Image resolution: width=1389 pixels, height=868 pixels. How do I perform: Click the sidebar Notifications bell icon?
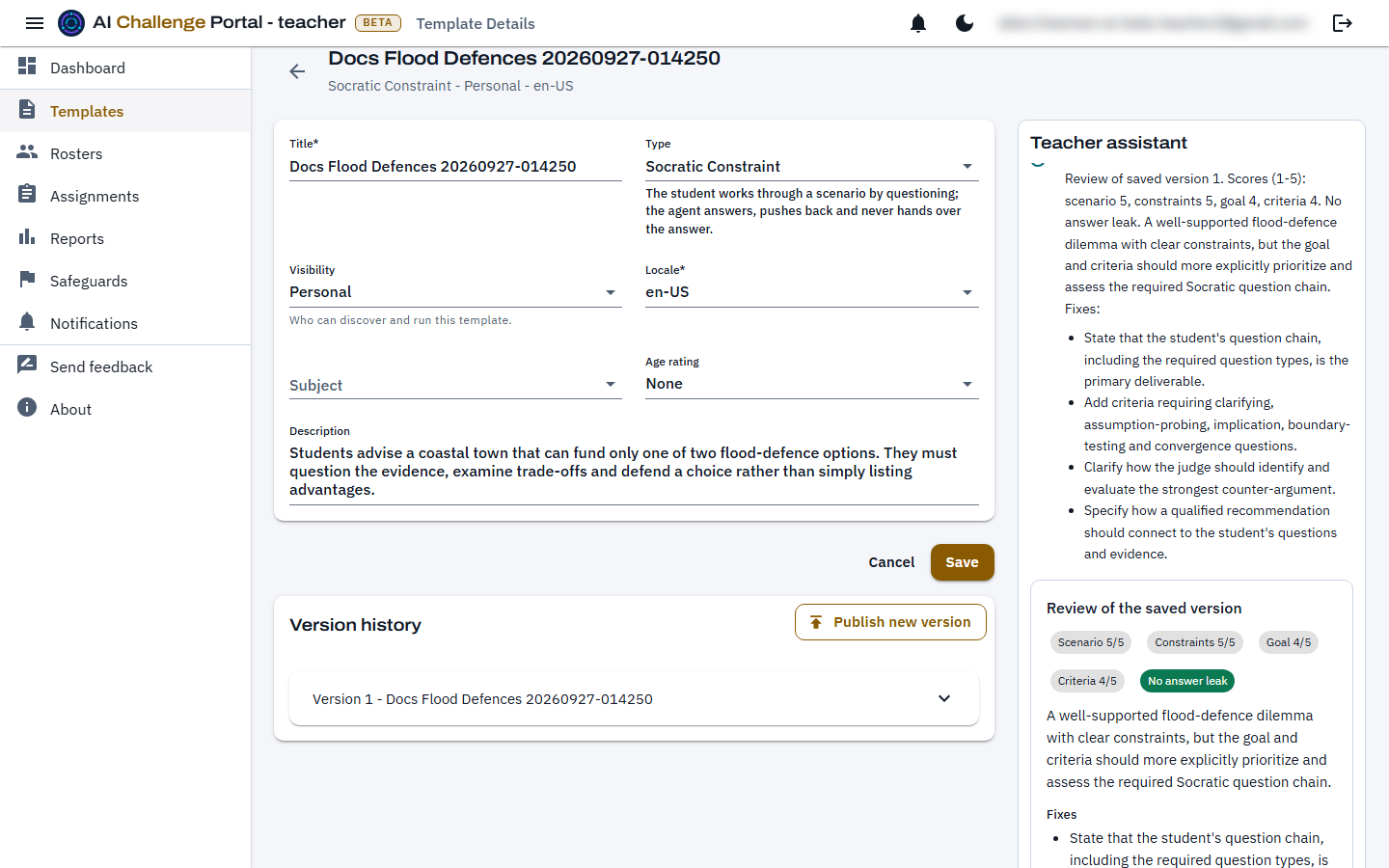[x=27, y=322]
